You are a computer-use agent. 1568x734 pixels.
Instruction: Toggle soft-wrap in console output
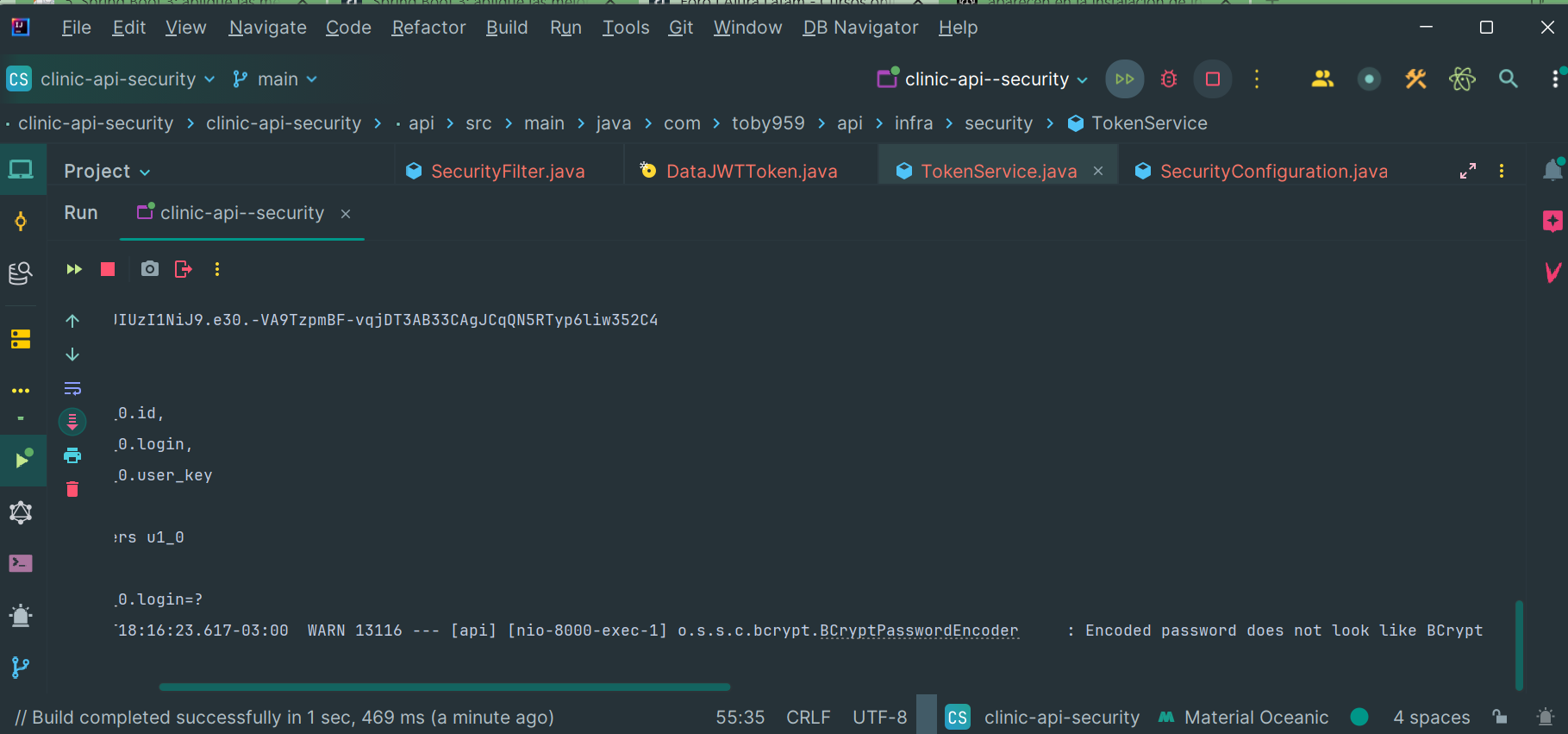pos(72,388)
